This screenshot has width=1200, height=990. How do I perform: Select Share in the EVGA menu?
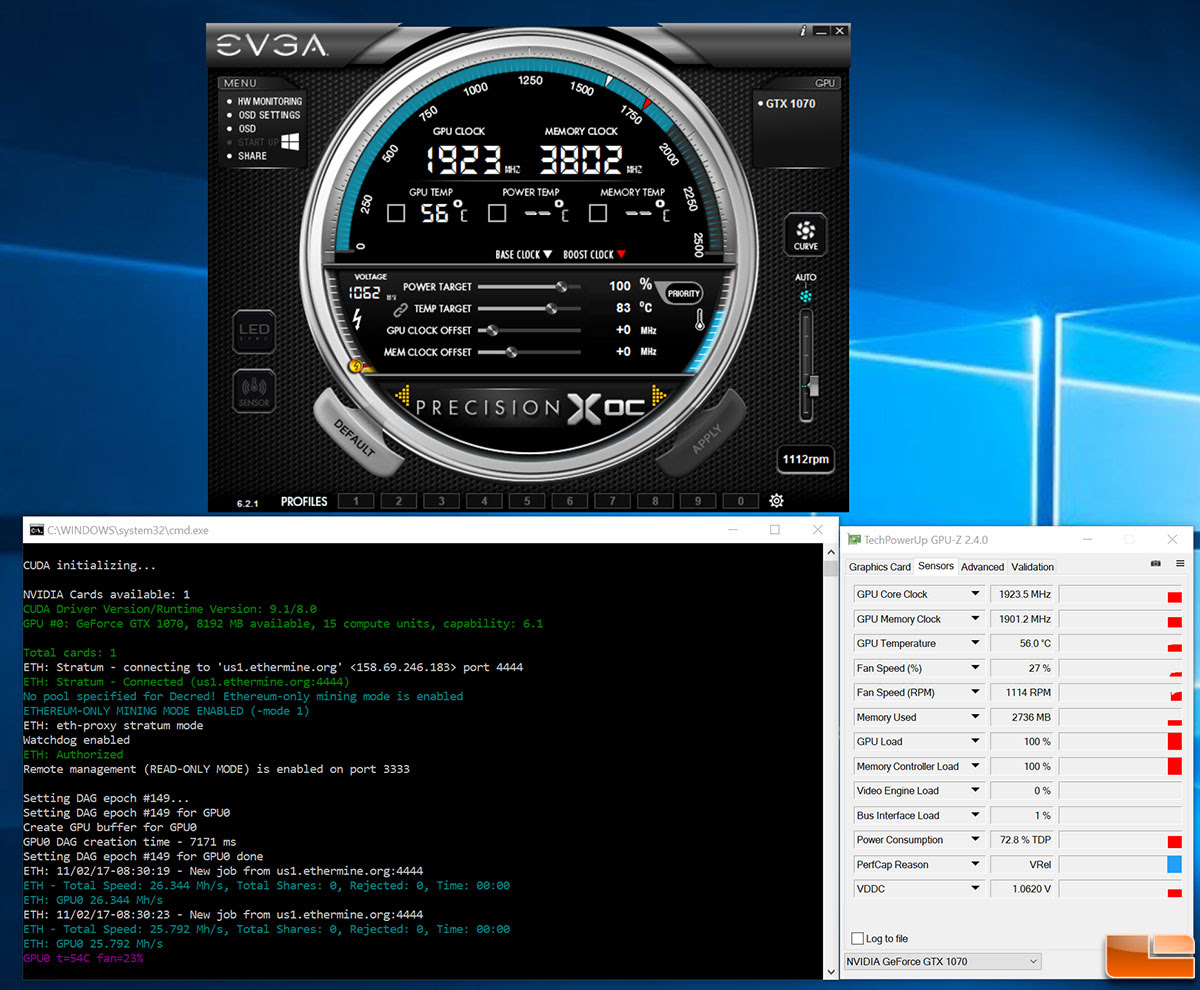(x=246, y=156)
